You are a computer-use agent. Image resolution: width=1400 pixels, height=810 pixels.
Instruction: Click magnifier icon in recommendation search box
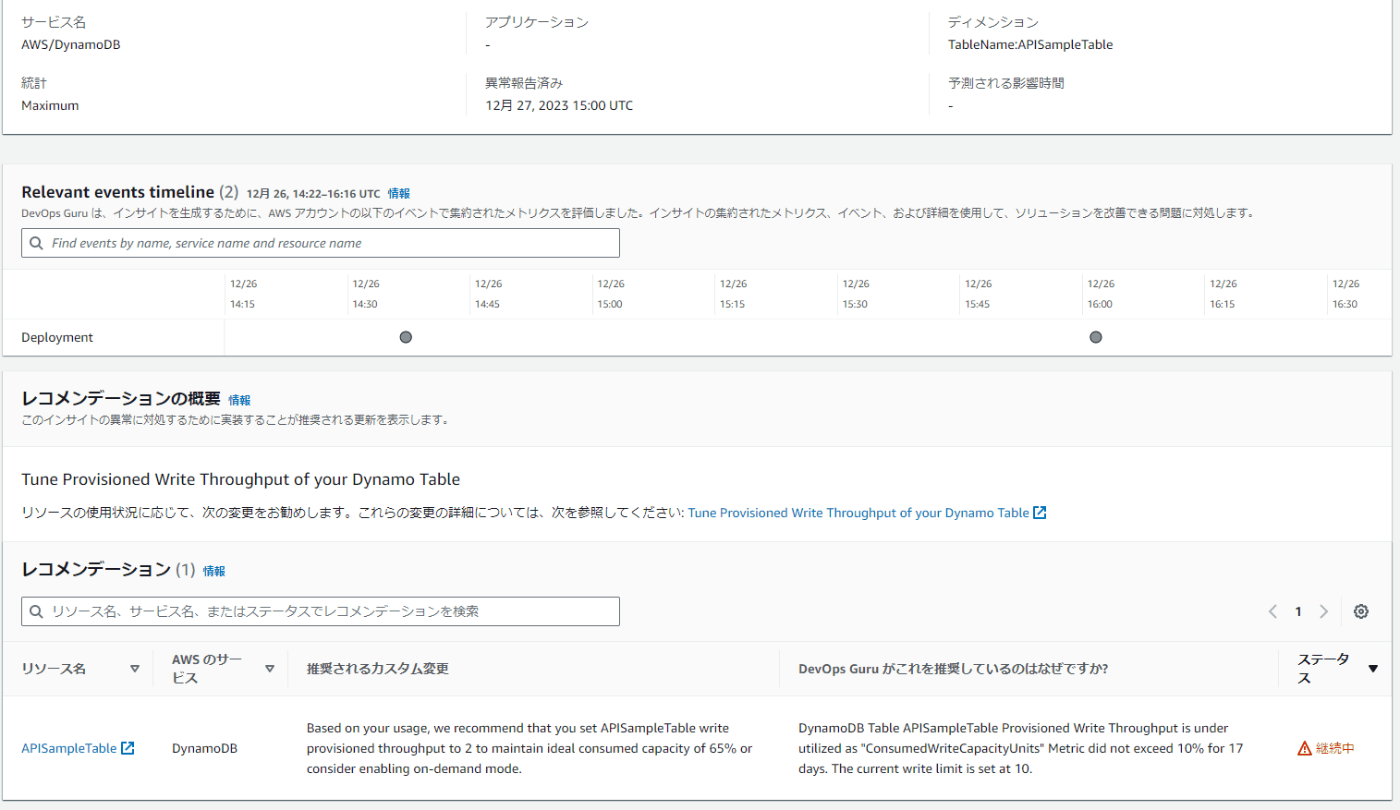tap(36, 611)
